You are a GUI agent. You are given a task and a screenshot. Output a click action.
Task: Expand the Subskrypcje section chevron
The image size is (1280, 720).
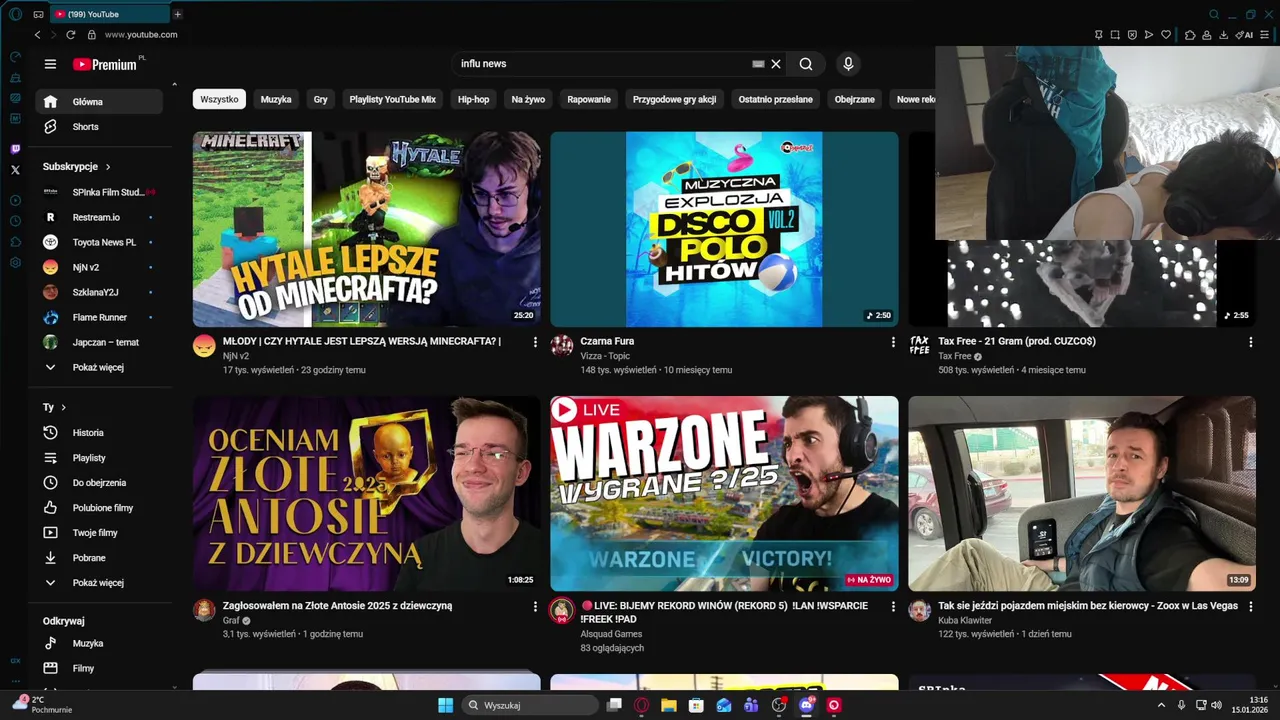pos(108,167)
